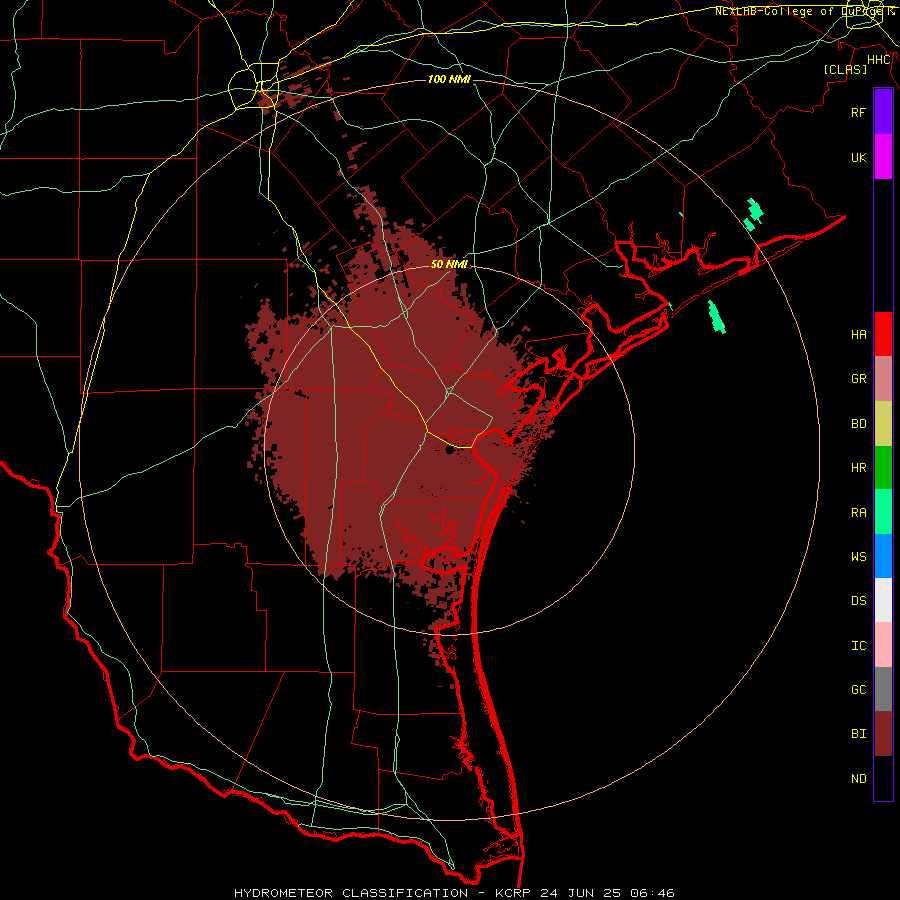Click the magenta UK legend color swatch
Image resolution: width=900 pixels, height=900 pixels.
click(x=883, y=157)
